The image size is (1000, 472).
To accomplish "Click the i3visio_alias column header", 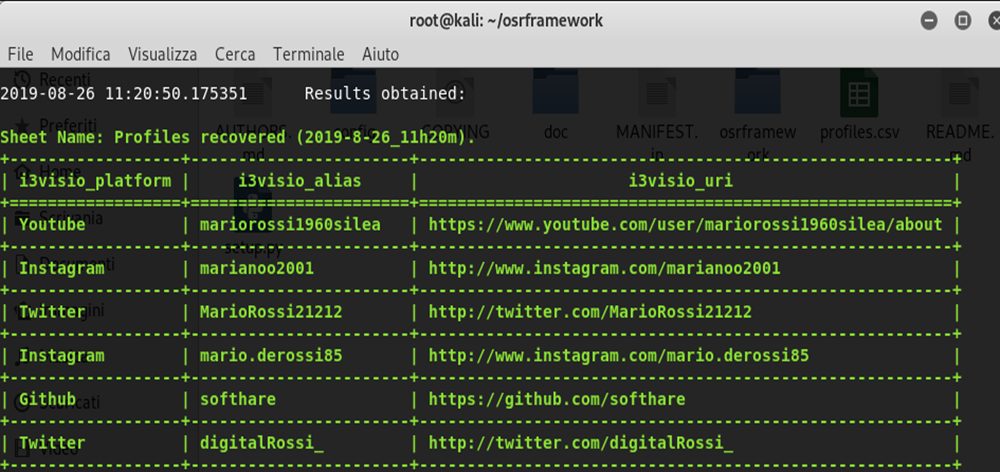I will coord(299,181).
